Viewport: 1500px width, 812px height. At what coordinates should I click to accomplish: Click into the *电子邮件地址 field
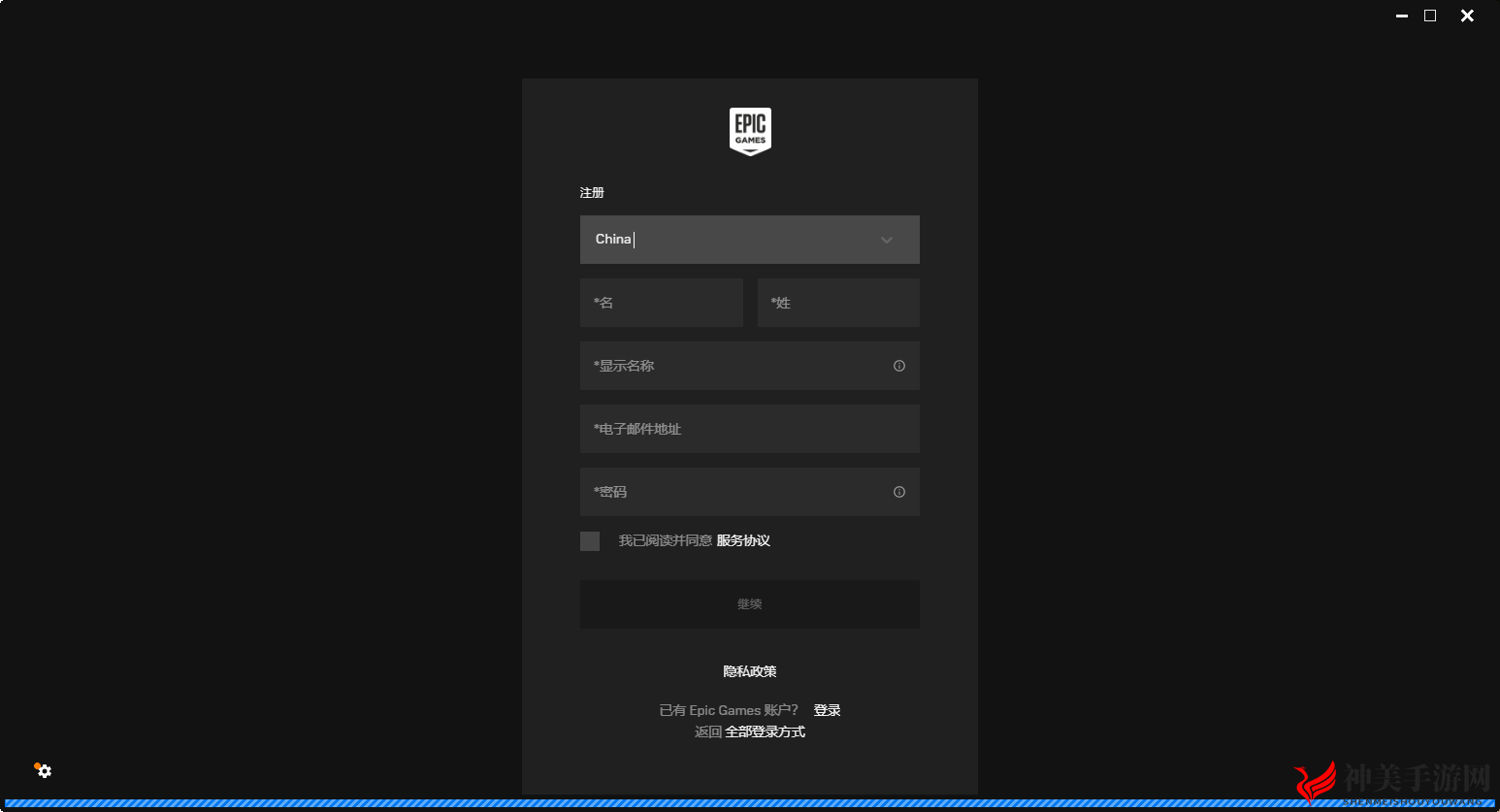[x=750, y=429]
